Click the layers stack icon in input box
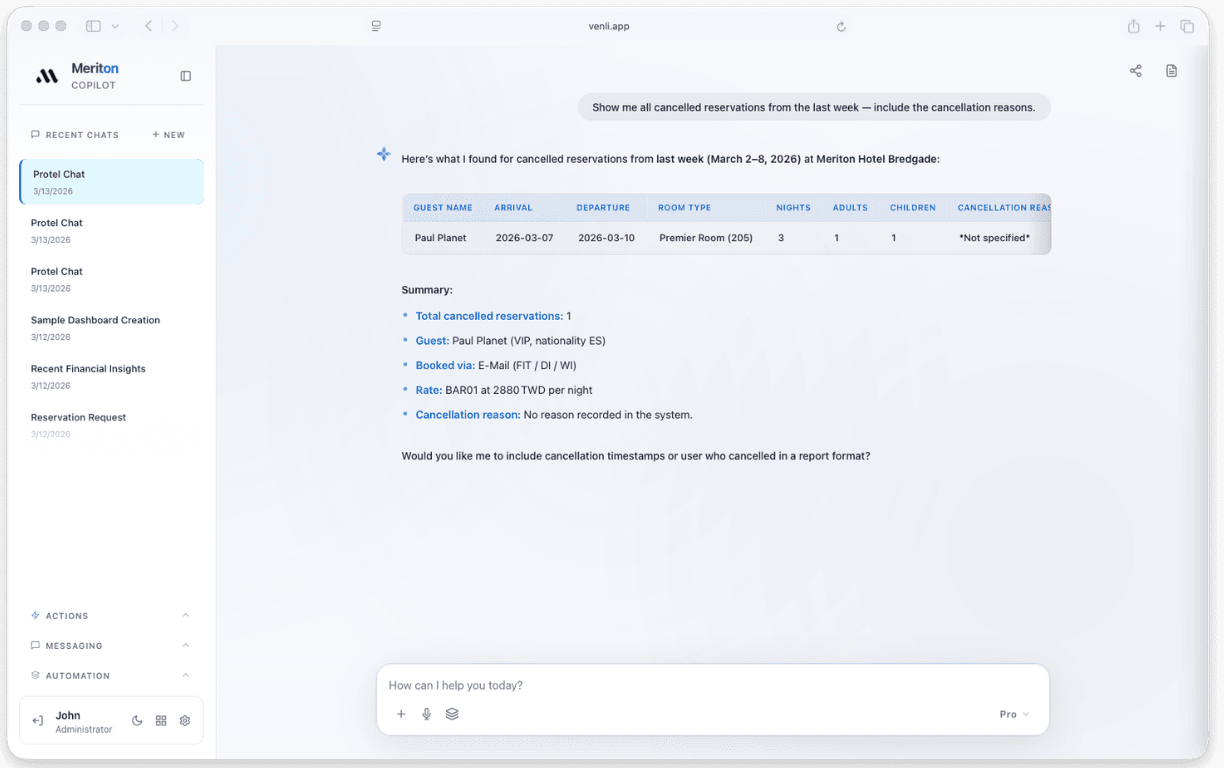 [x=452, y=714]
